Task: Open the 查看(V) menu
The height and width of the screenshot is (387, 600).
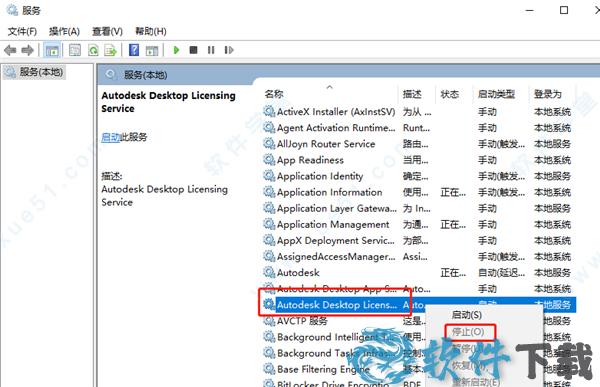Action: tap(107, 31)
